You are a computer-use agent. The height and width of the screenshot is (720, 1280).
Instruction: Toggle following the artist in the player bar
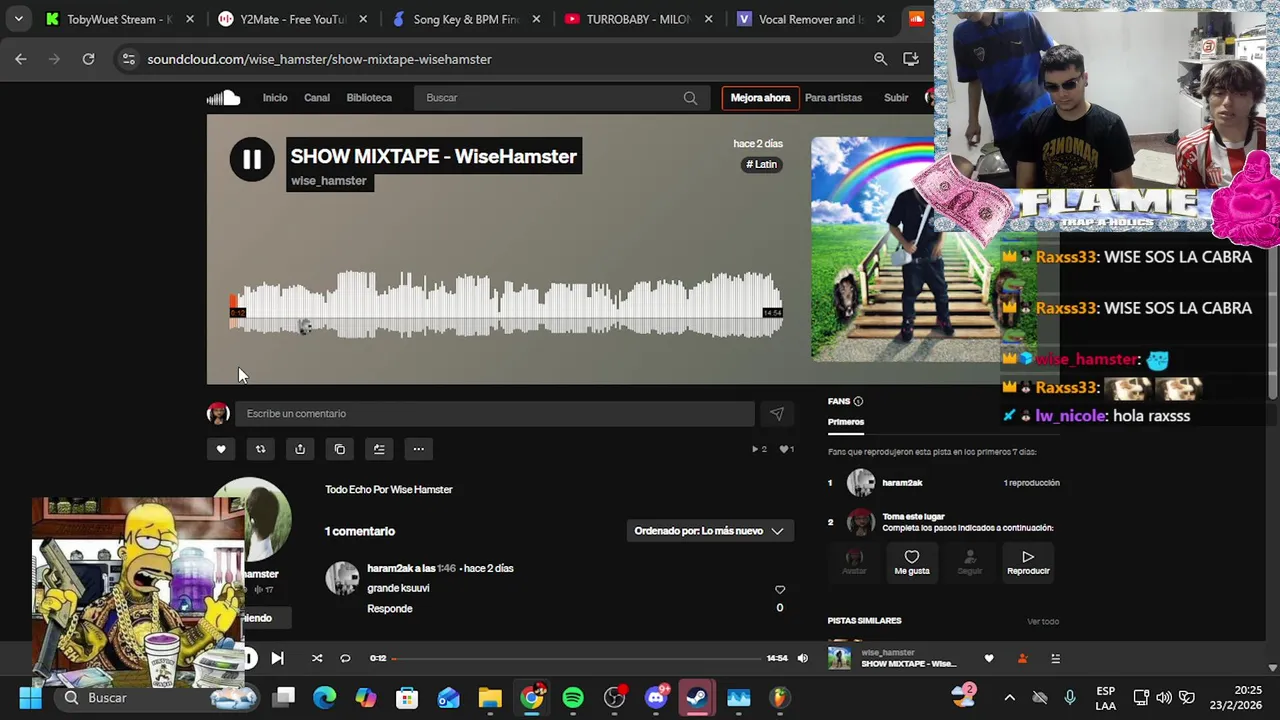coord(1022,658)
